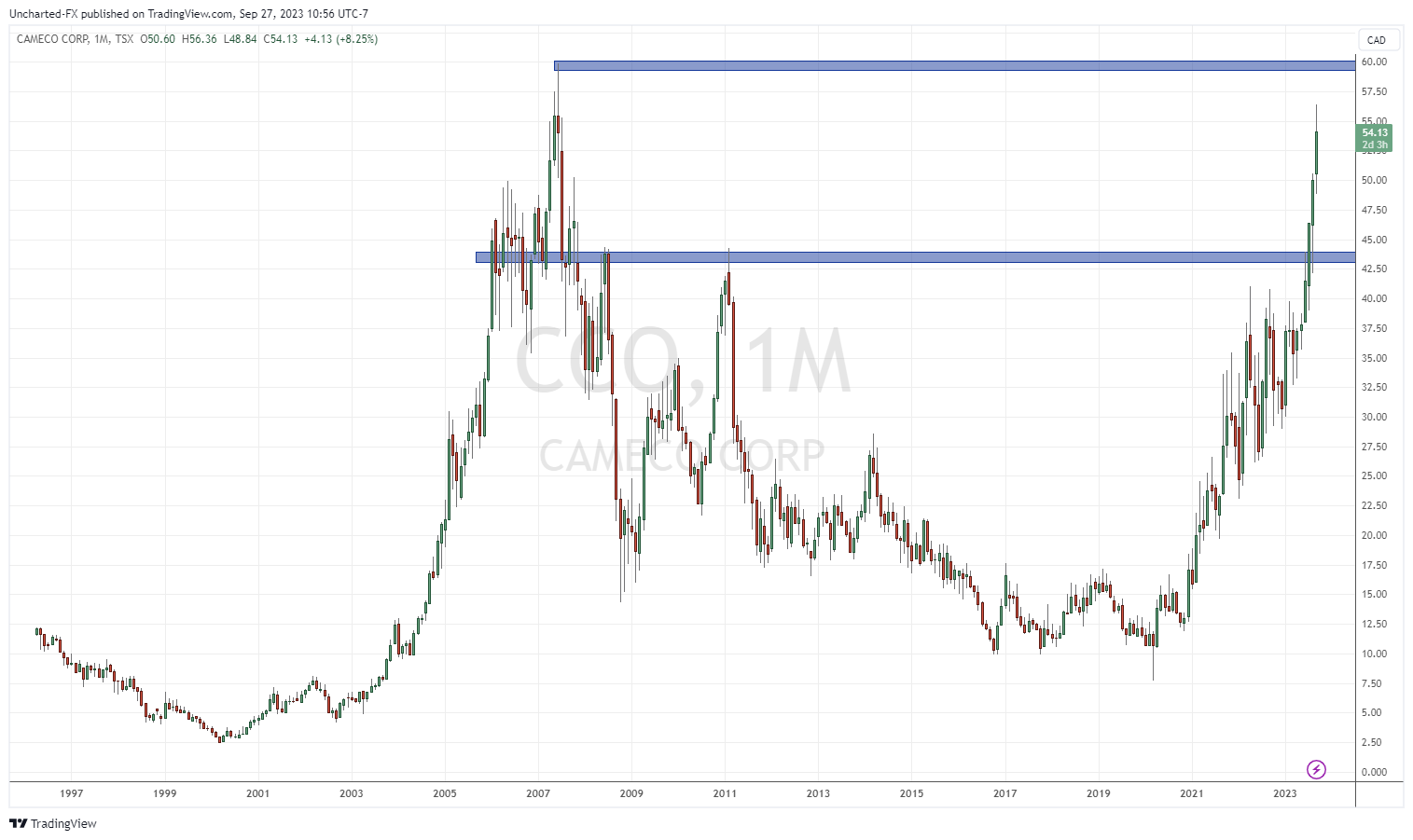This screenshot has height=840, width=1413.
Task: Click the 2021 time axis label
Action: pyautogui.click(x=1191, y=794)
